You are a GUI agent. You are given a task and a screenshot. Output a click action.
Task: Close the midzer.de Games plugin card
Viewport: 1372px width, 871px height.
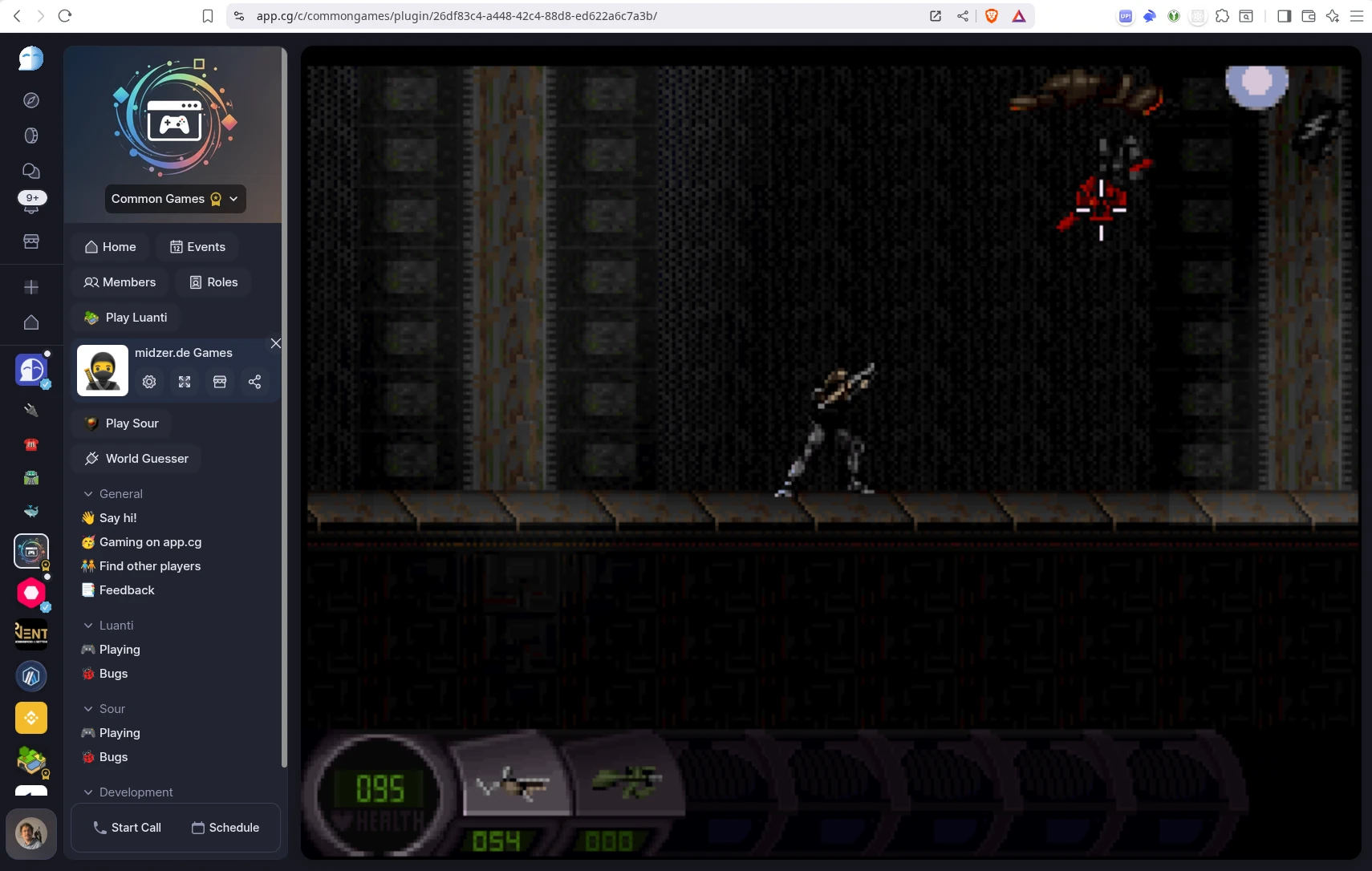[275, 343]
